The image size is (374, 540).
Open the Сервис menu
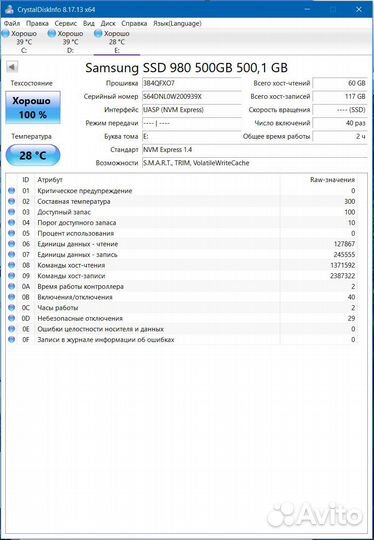click(x=65, y=23)
